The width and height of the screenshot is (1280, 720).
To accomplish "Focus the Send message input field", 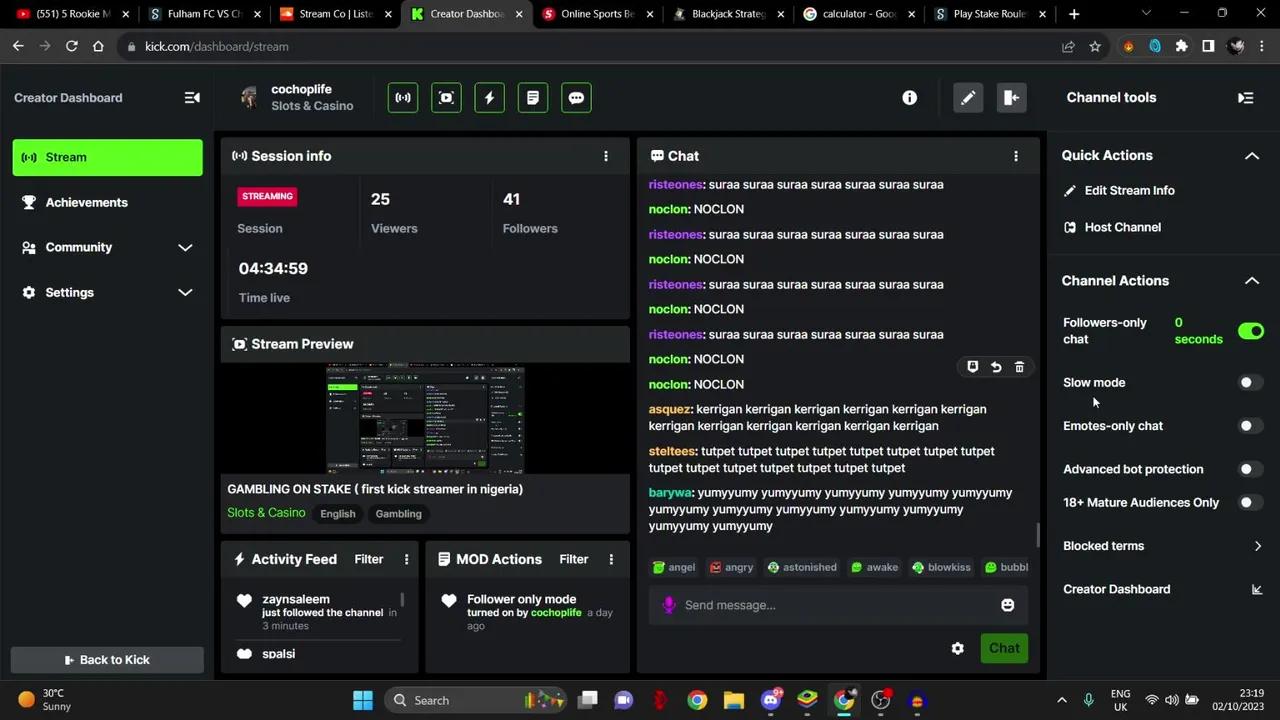I will click(x=830, y=605).
